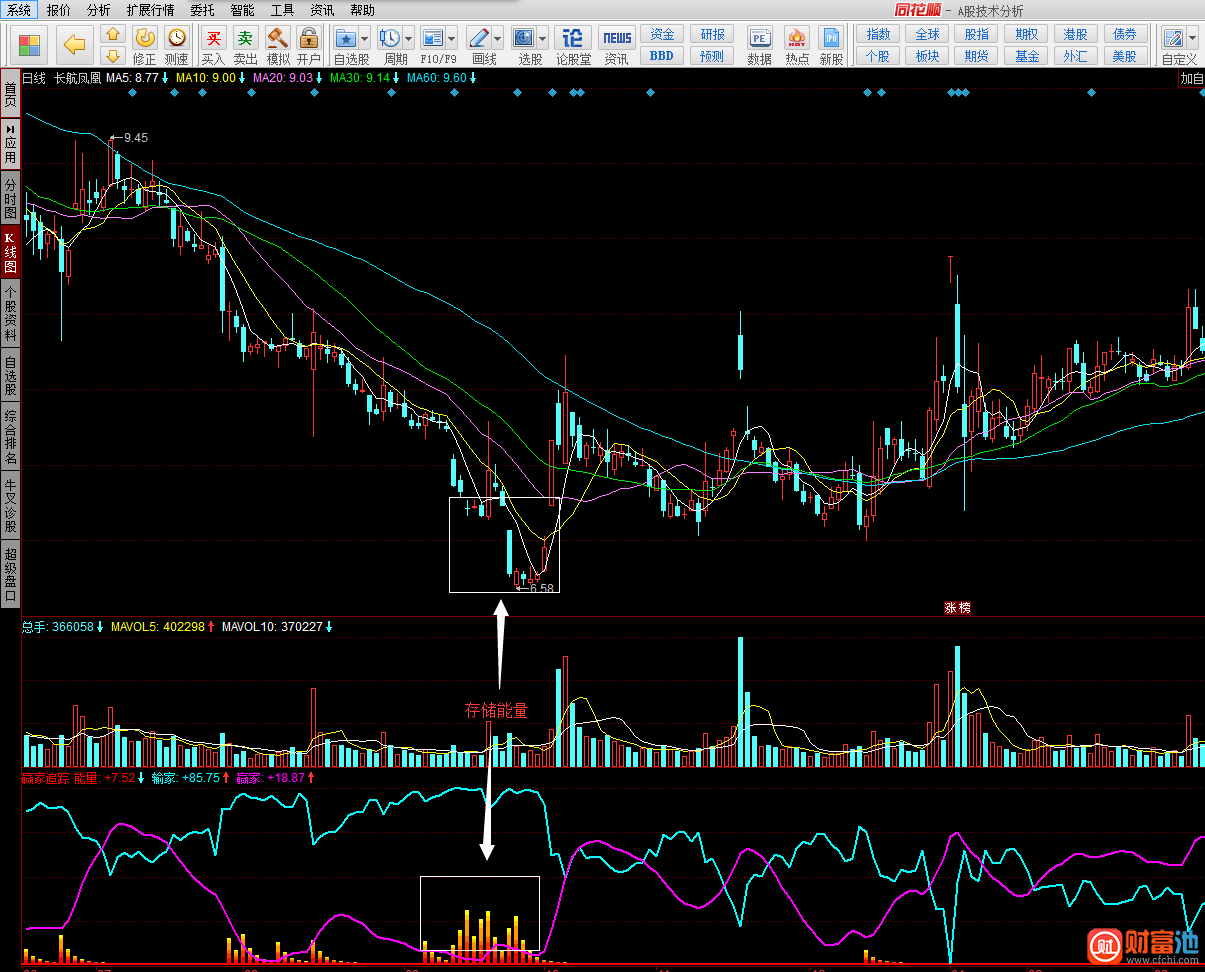Click the BBD button
Image resolution: width=1205 pixels, height=972 pixels.
[661, 56]
